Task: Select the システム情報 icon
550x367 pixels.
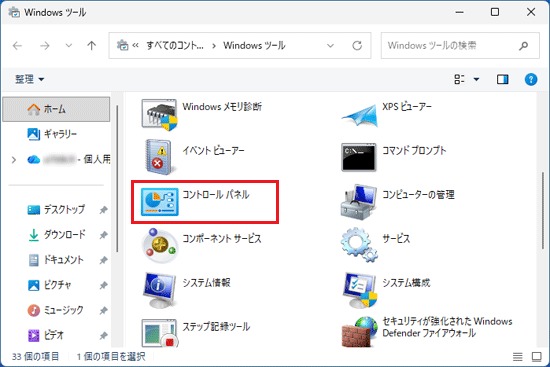Action: tap(160, 290)
